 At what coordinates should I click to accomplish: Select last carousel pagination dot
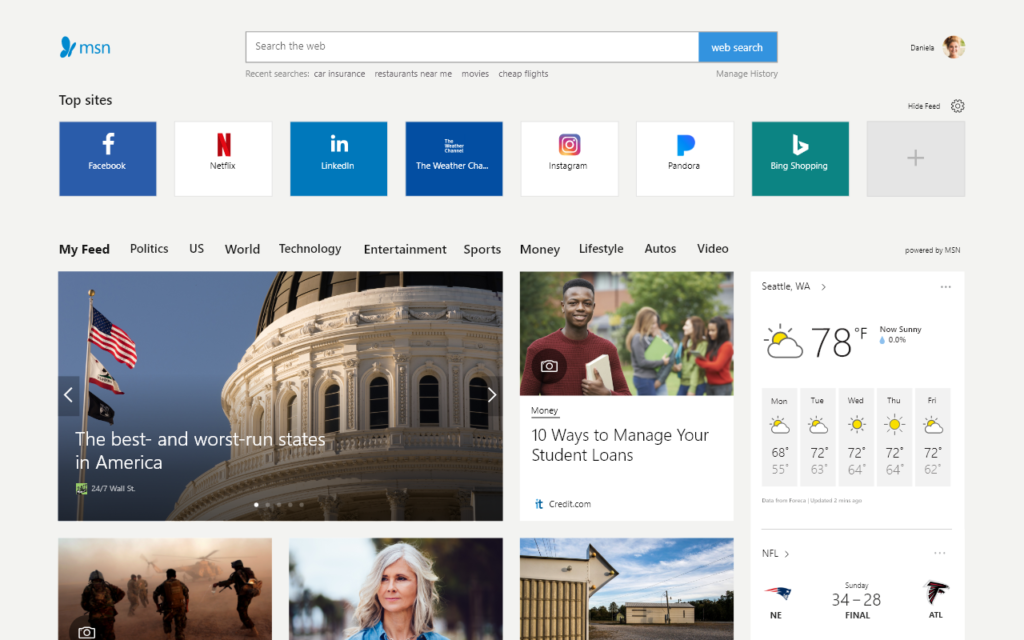(x=301, y=504)
